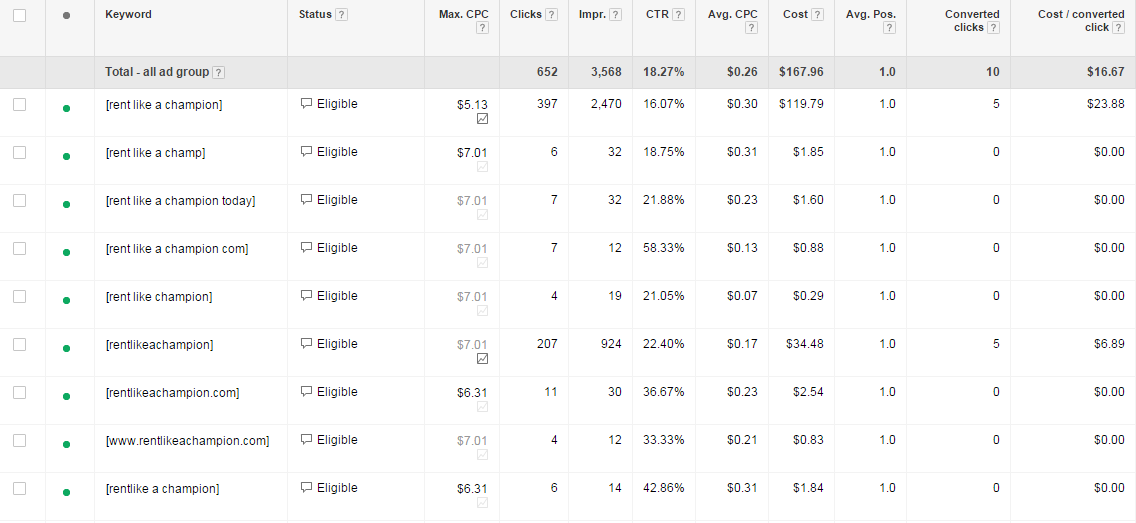Image resolution: width=1136 pixels, height=523 pixels.
Task: Open status dot menu for [rent like a champion today]
Action: [67, 204]
